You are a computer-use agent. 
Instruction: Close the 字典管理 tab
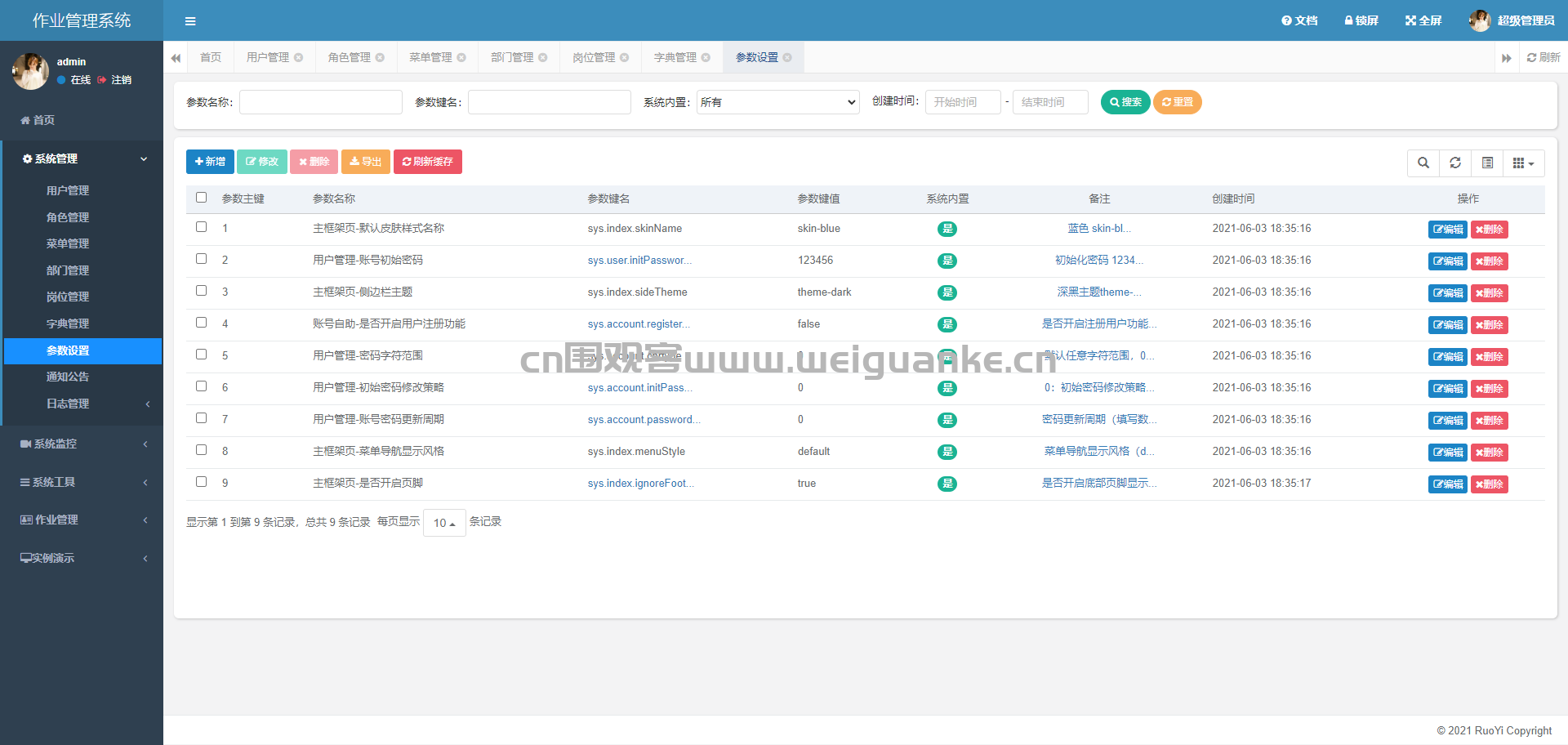[706, 57]
